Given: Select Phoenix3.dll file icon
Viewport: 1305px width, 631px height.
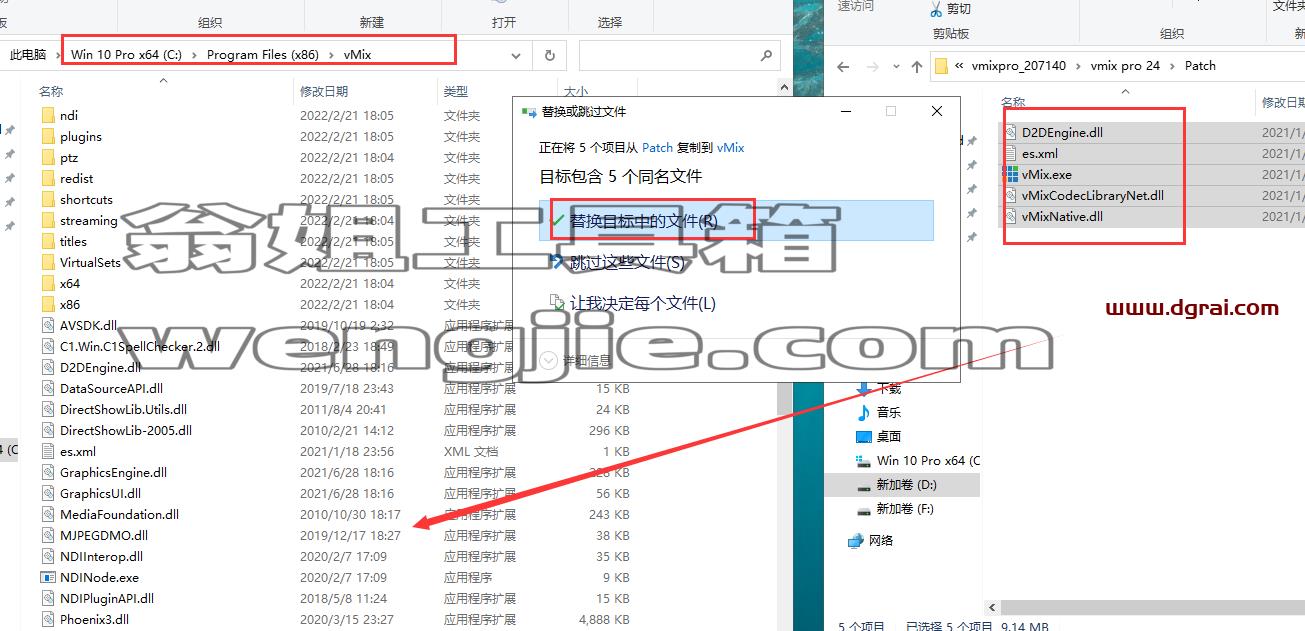Looking at the screenshot, I should [48, 620].
